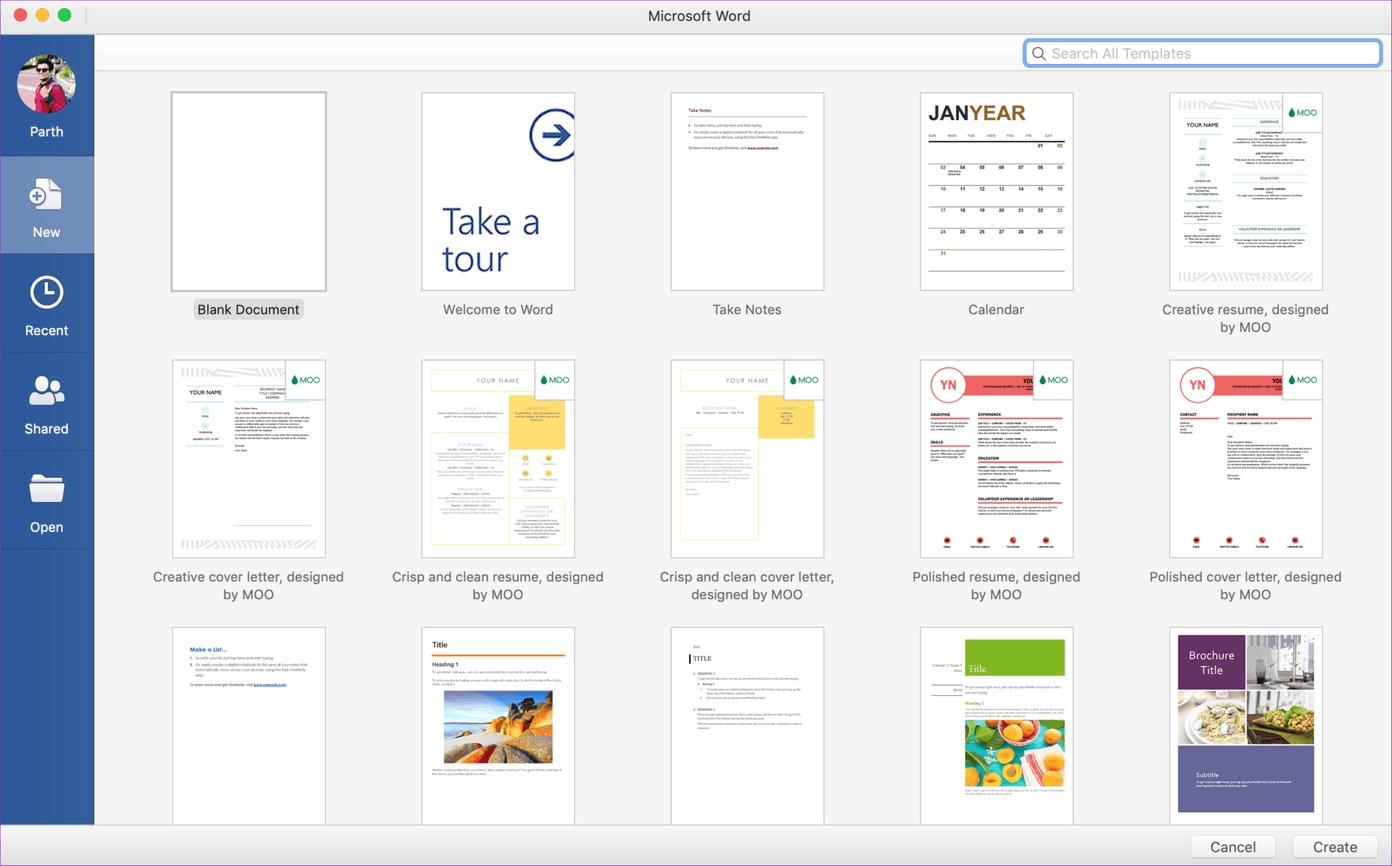The width and height of the screenshot is (1392, 866).
Task: Click the Parth profile avatar
Action: pos(46,84)
